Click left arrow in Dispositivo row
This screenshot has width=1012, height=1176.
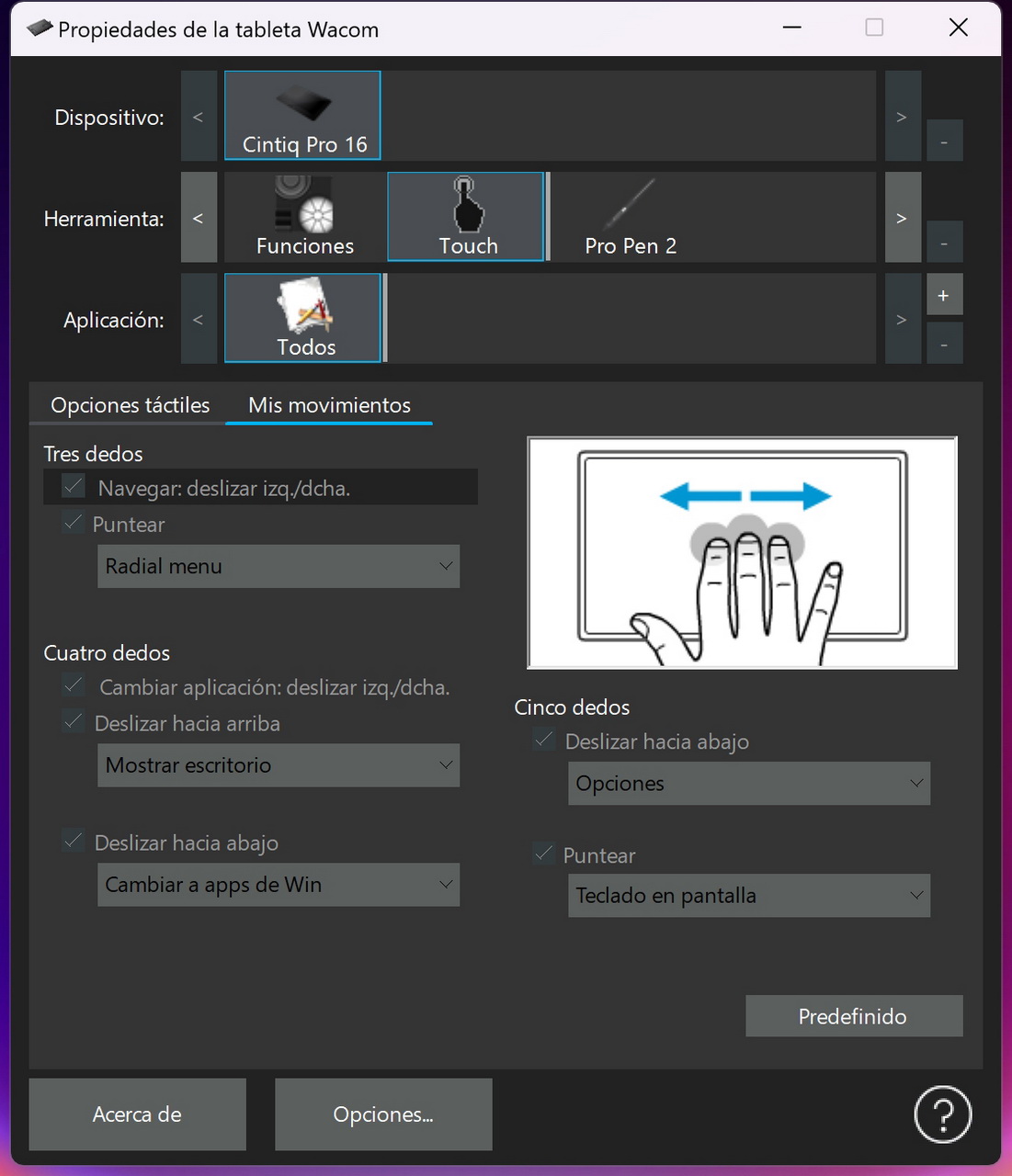(x=199, y=116)
